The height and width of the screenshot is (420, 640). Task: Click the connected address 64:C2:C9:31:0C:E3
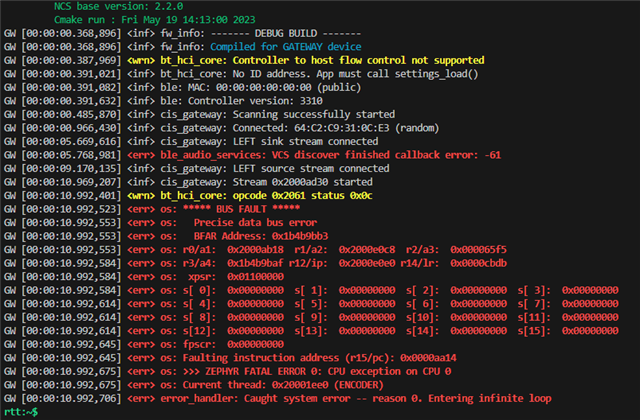[x=342, y=128]
